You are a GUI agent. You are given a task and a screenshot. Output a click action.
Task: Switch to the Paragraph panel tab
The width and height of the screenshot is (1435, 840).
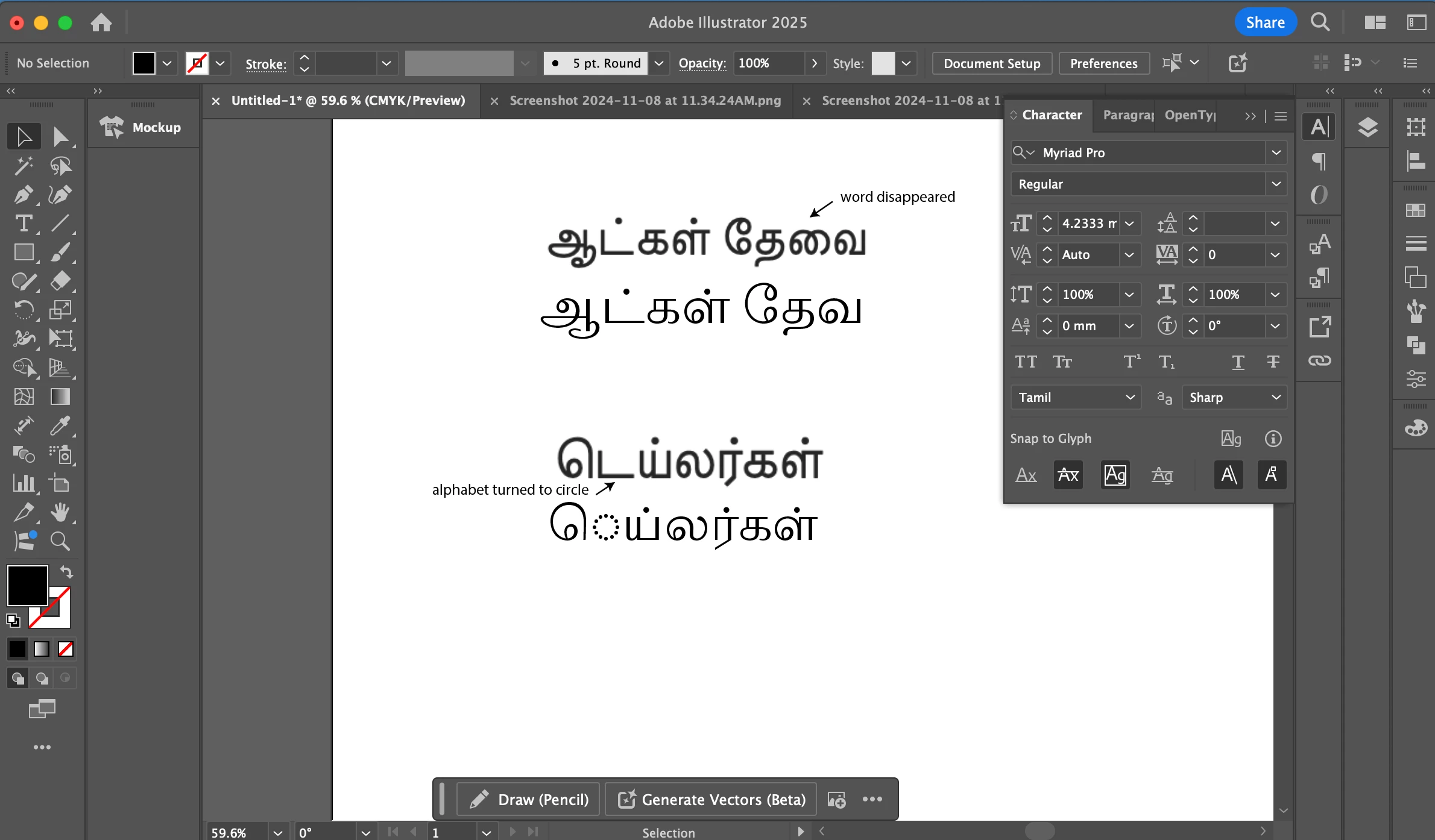[x=1127, y=114]
